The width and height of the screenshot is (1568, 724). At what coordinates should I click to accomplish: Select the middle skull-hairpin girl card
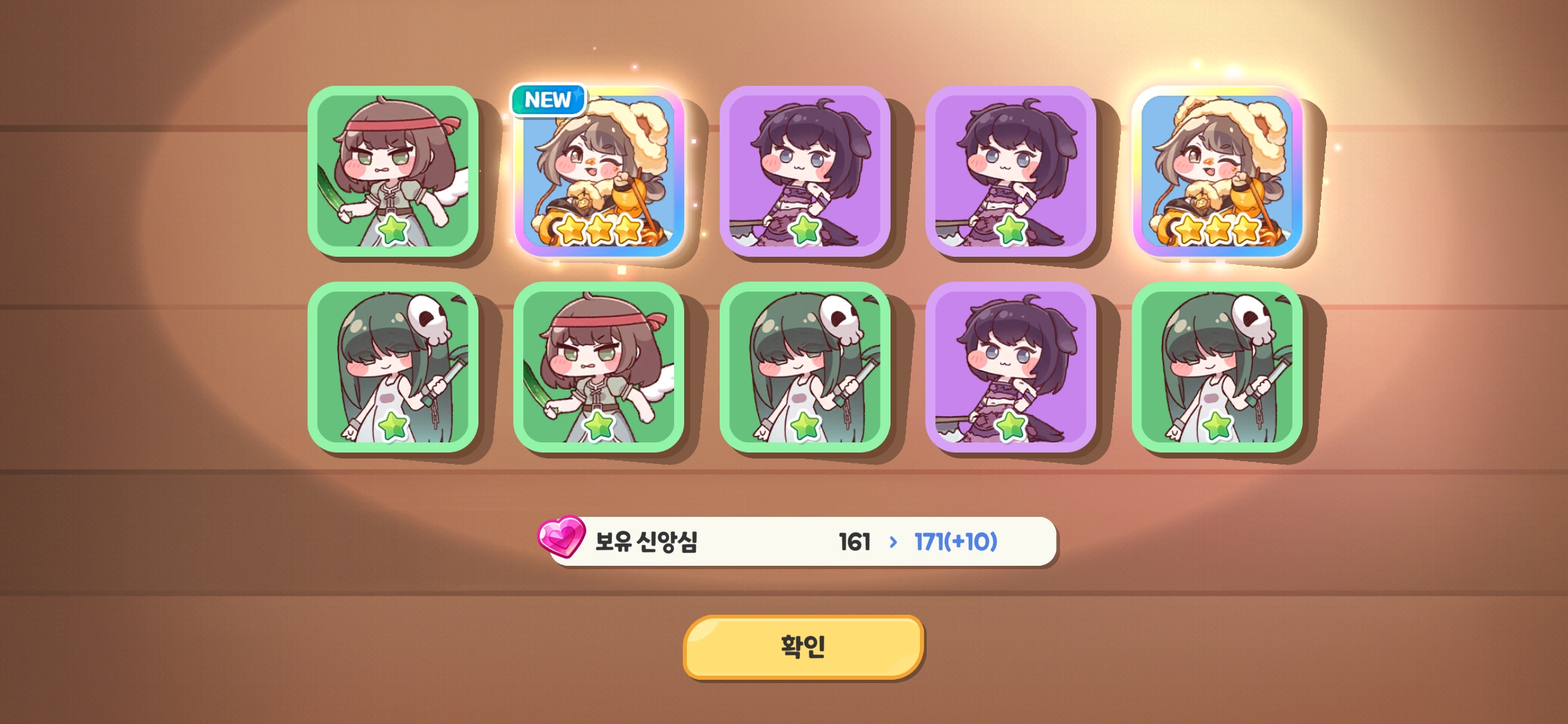[805, 367]
